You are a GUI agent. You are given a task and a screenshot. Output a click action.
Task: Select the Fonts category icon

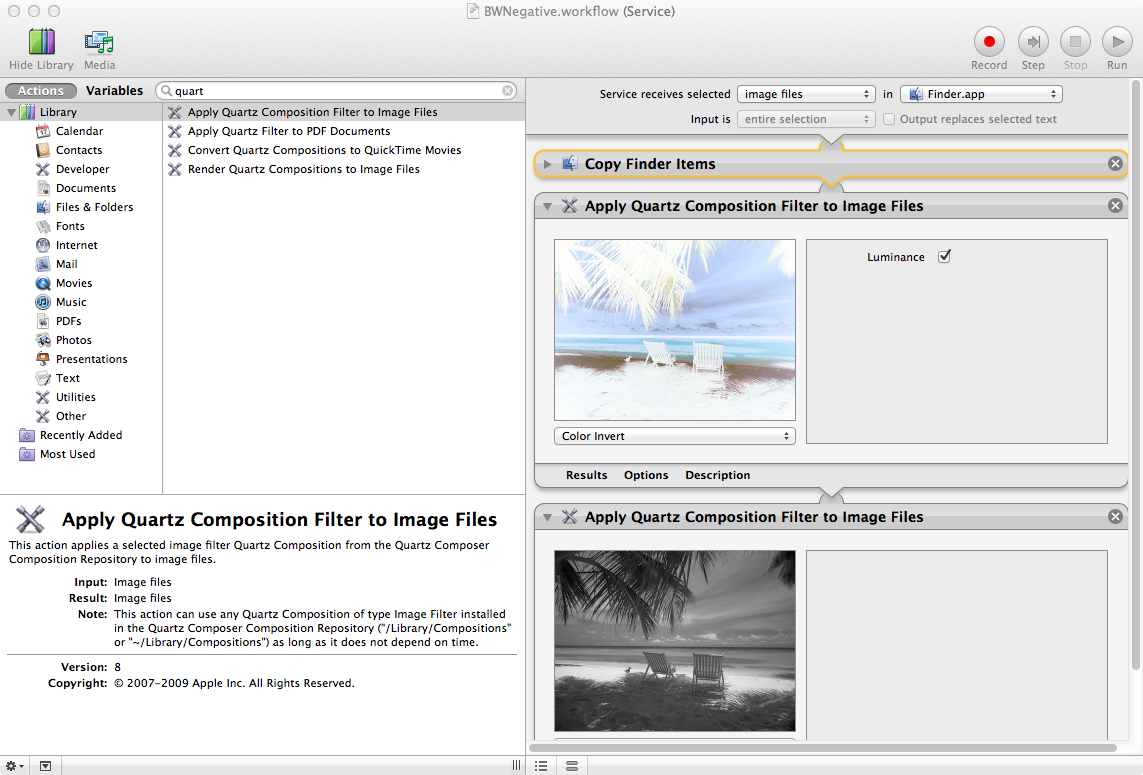coord(43,226)
